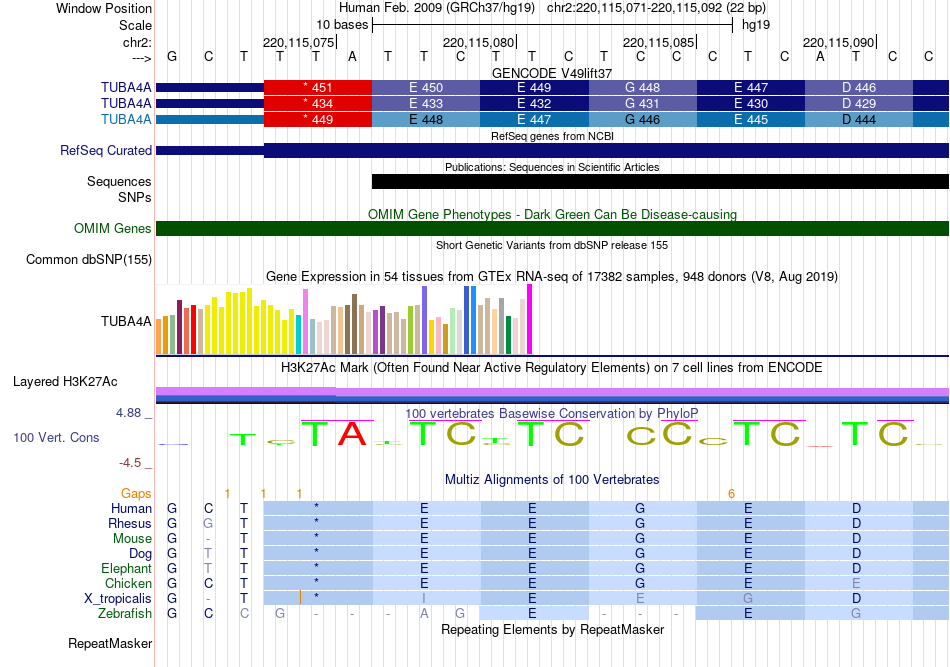Image resolution: width=950 pixels, height=667 pixels.
Task: Select the light blue codon box E 448
Action: 426,119
